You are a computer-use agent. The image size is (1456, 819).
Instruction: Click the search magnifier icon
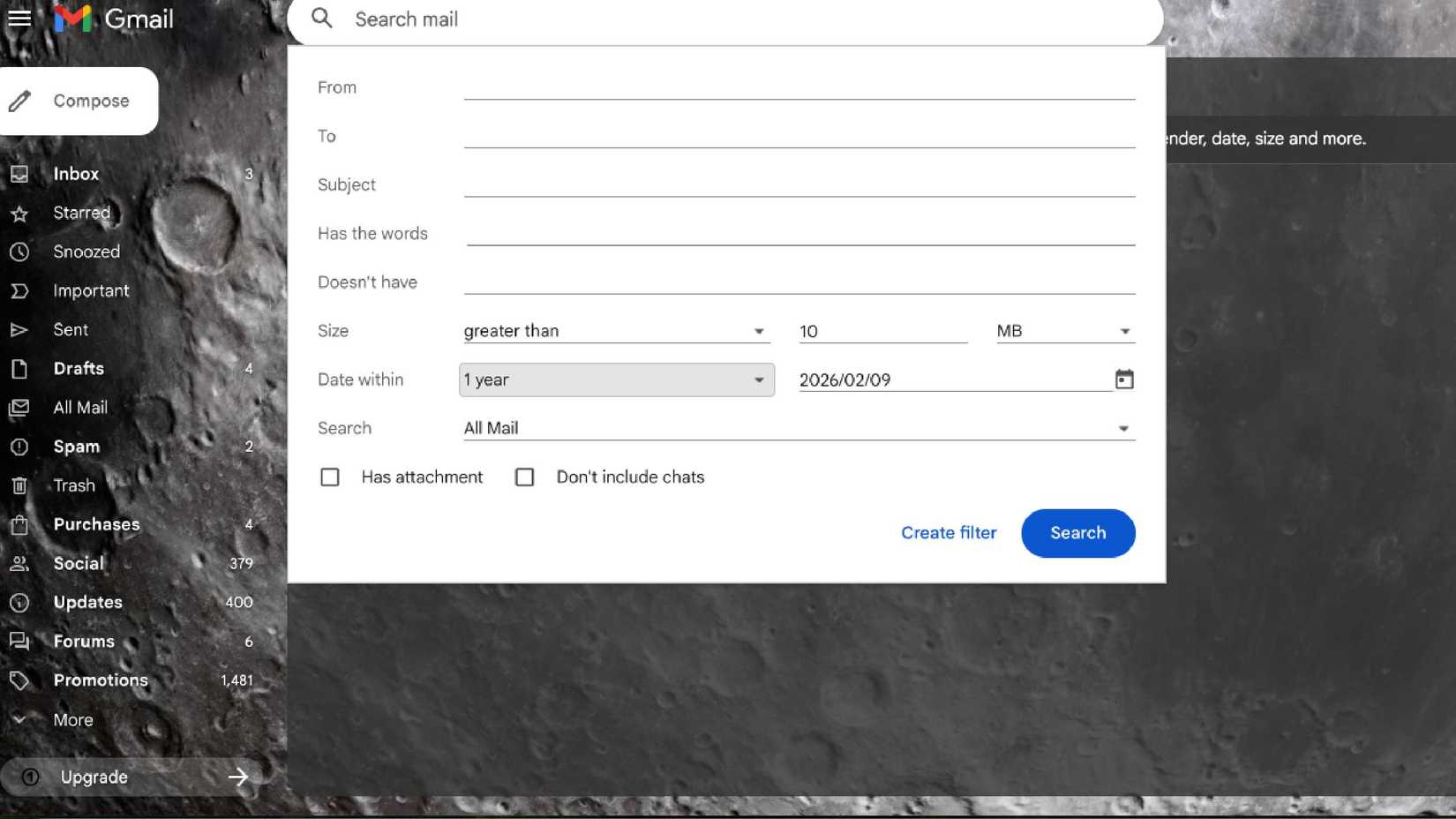(x=322, y=19)
